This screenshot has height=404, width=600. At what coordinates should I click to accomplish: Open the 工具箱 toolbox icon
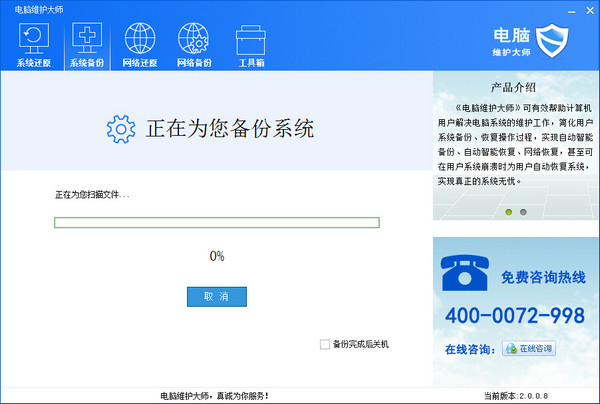(x=251, y=46)
